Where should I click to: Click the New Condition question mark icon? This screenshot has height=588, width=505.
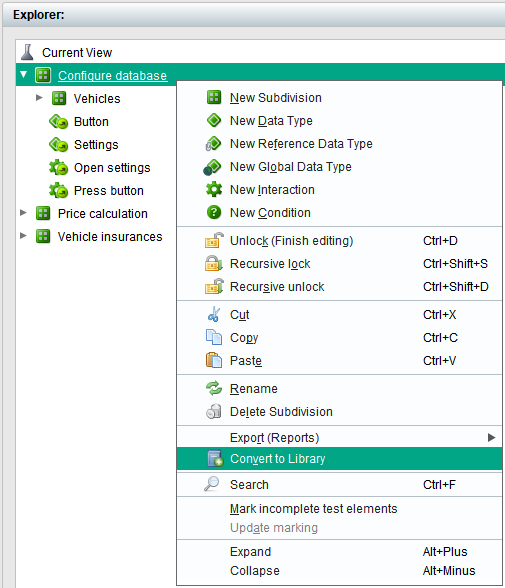tap(214, 213)
